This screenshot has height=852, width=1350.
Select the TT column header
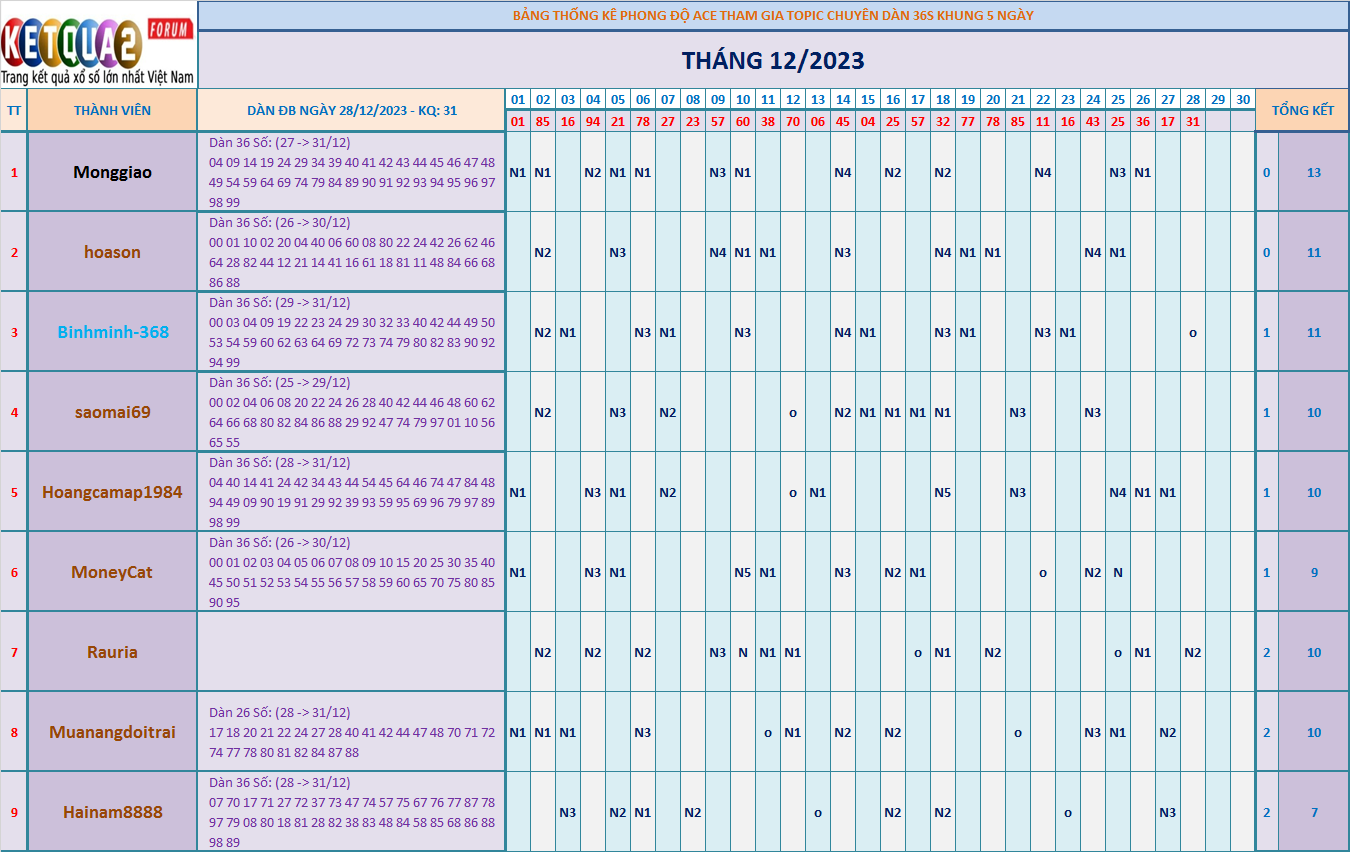(13, 110)
